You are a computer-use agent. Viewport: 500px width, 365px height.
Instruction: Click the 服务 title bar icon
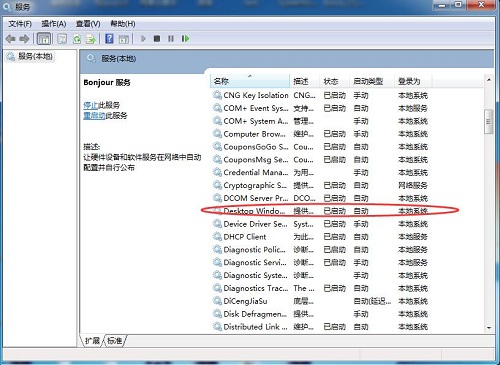pyautogui.click(x=7, y=6)
